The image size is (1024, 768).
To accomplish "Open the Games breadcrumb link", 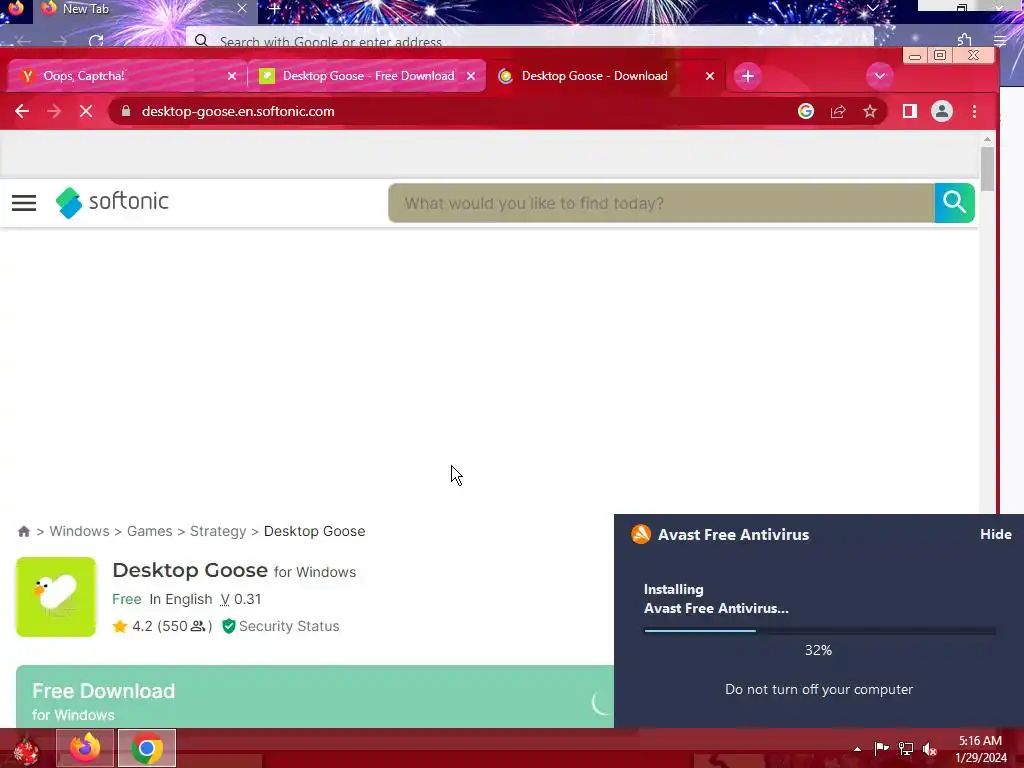I will 150,531.
